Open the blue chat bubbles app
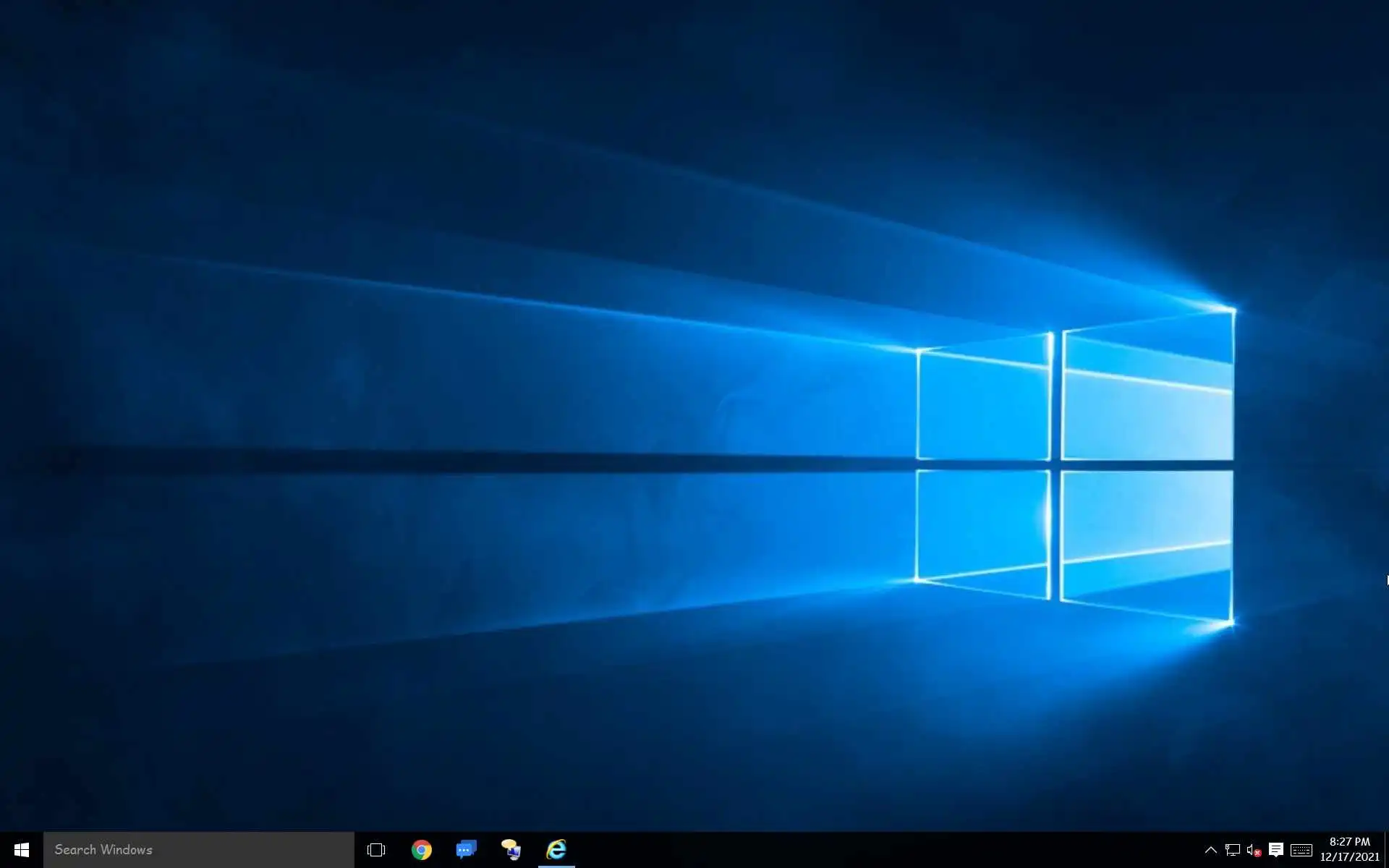 click(466, 849)
